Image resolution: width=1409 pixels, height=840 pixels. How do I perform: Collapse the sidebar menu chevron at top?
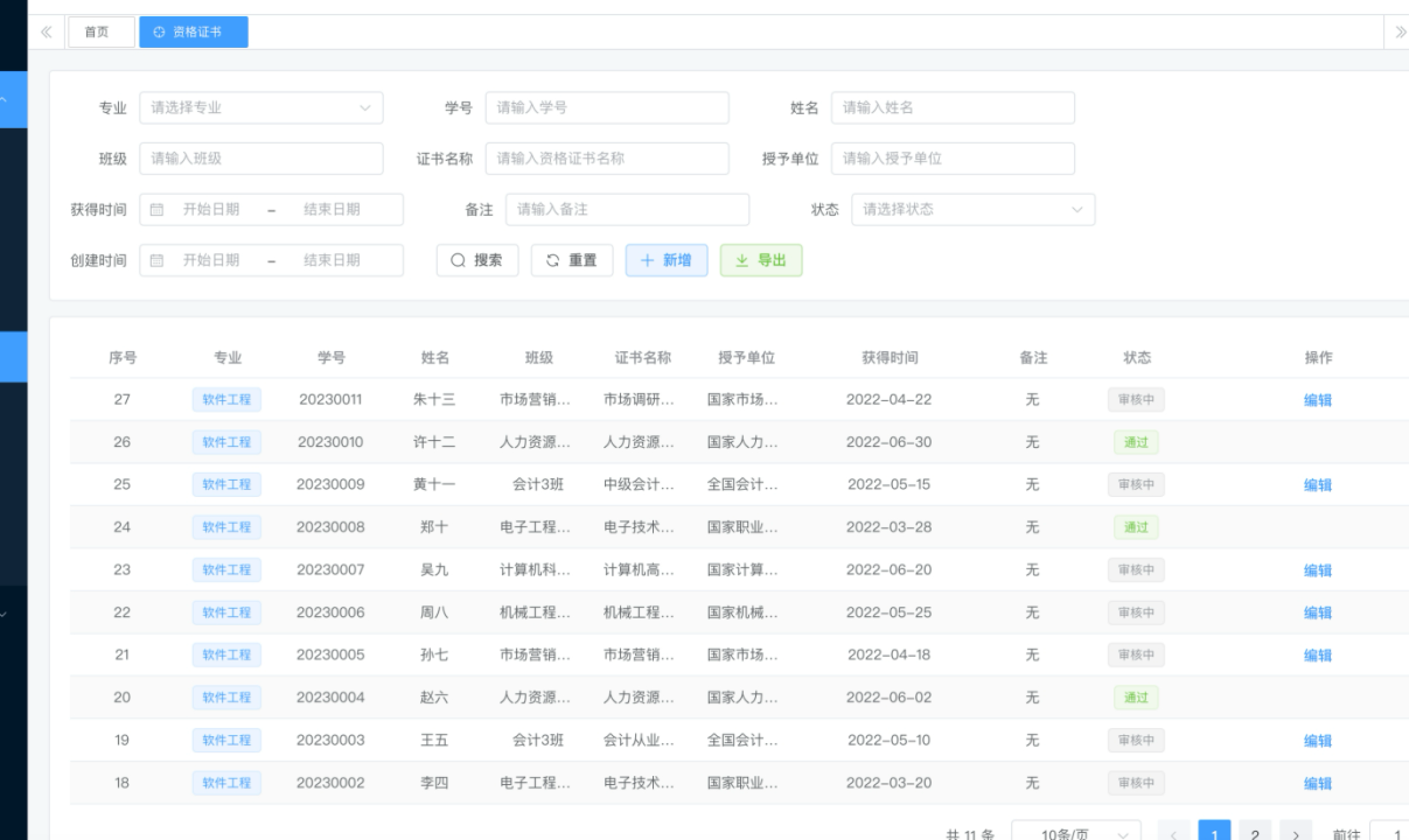point(4,100)
